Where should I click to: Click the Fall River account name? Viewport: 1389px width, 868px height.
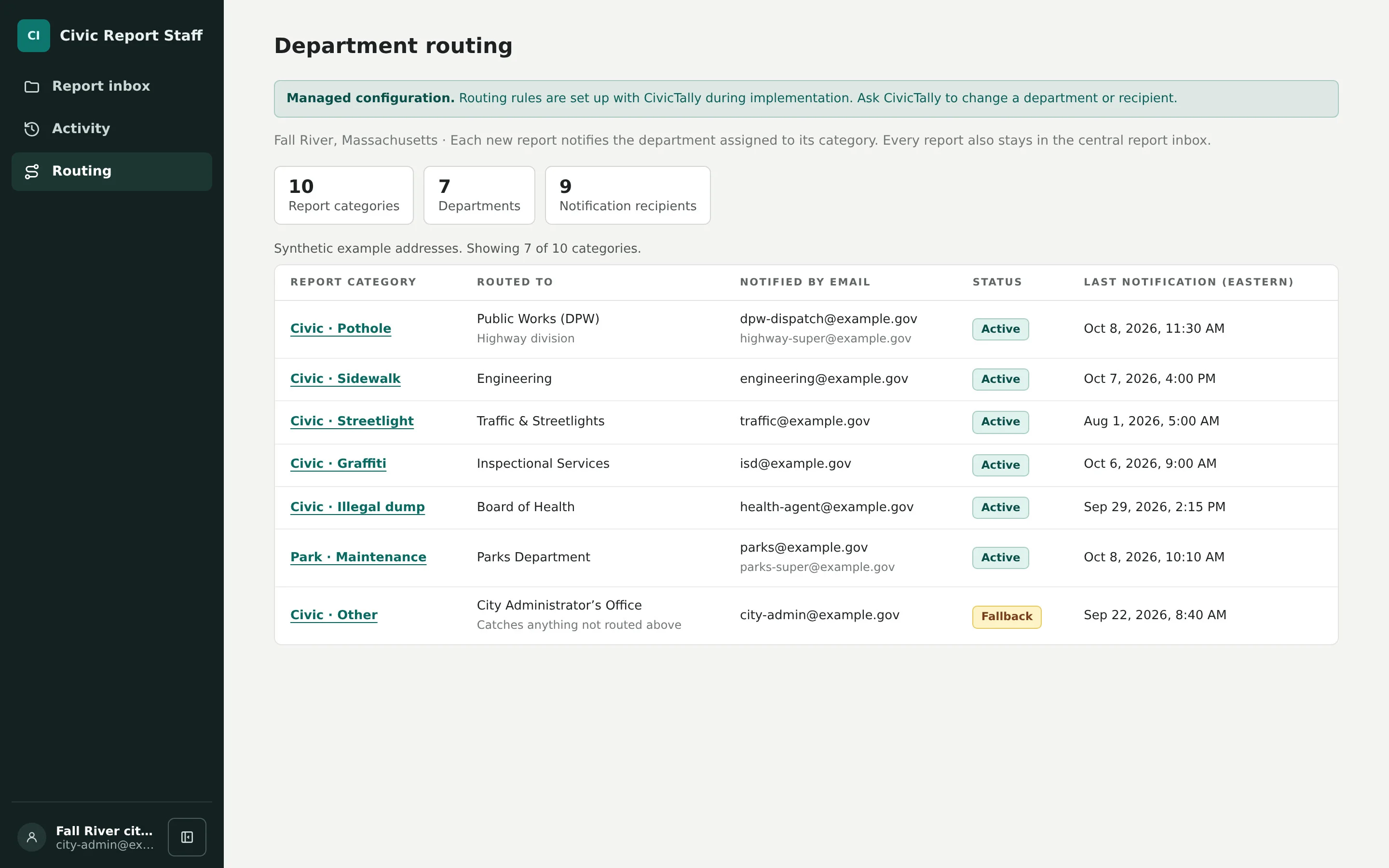[105, 831]
